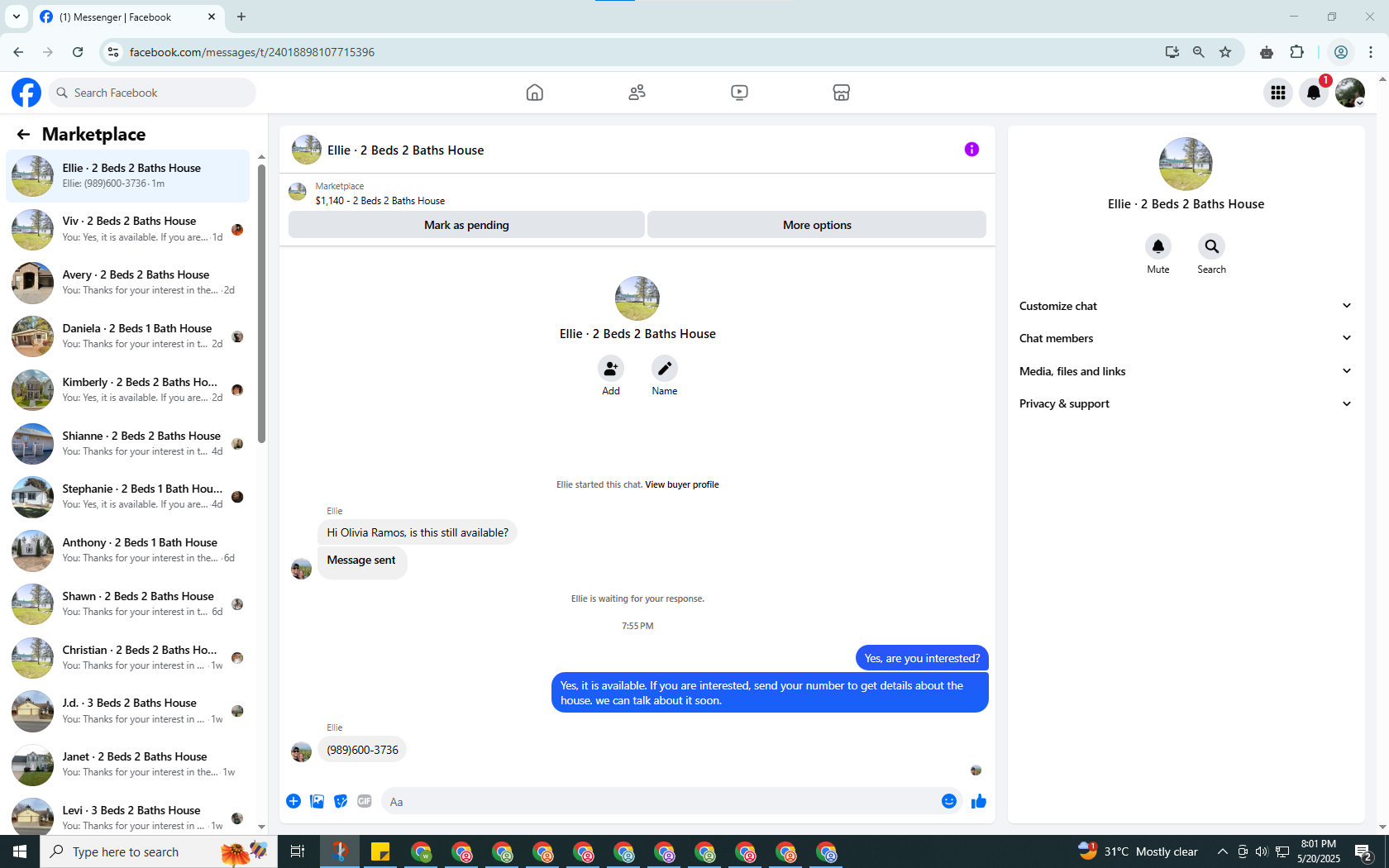The height and width of the screenshot is (868, 1389).
Task: Expand the Chat members section
Action: [1186, 338]
